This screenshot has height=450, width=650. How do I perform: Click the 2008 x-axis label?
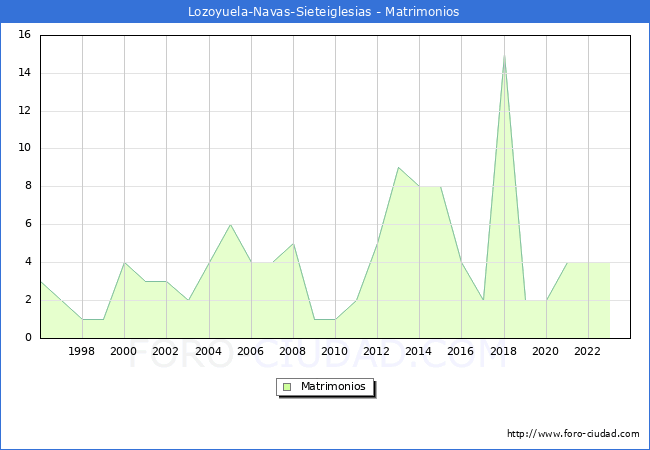pyautogui.click(x=292, y=351)
